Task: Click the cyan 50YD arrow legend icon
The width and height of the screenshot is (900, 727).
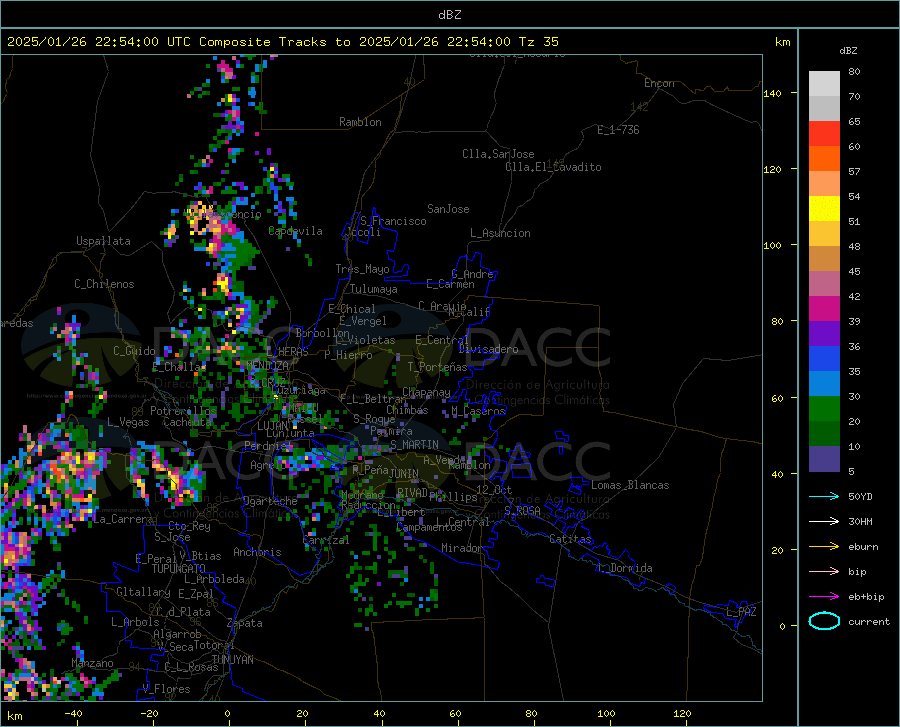Action: point(824,496)
